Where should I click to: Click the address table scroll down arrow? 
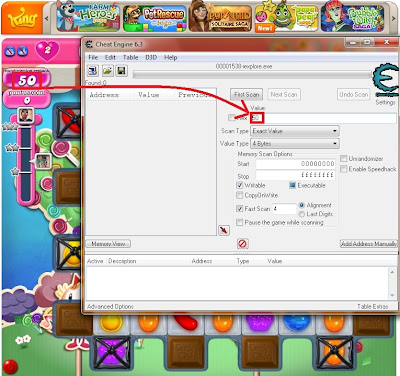pos(392,295)
